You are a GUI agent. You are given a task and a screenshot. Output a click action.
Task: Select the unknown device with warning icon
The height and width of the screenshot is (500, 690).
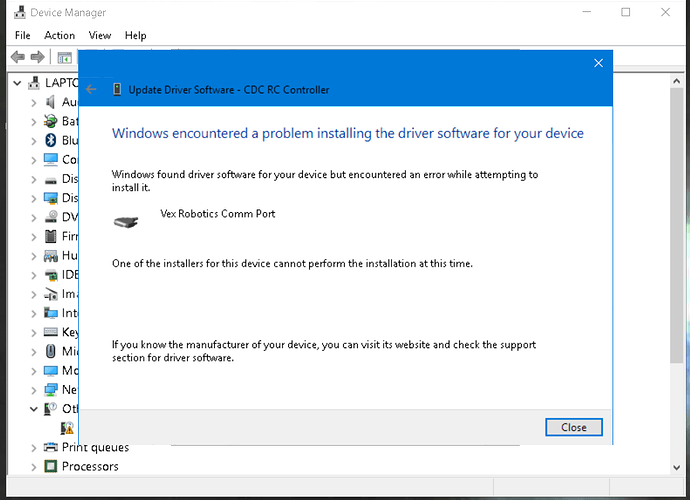coord(67,428)
